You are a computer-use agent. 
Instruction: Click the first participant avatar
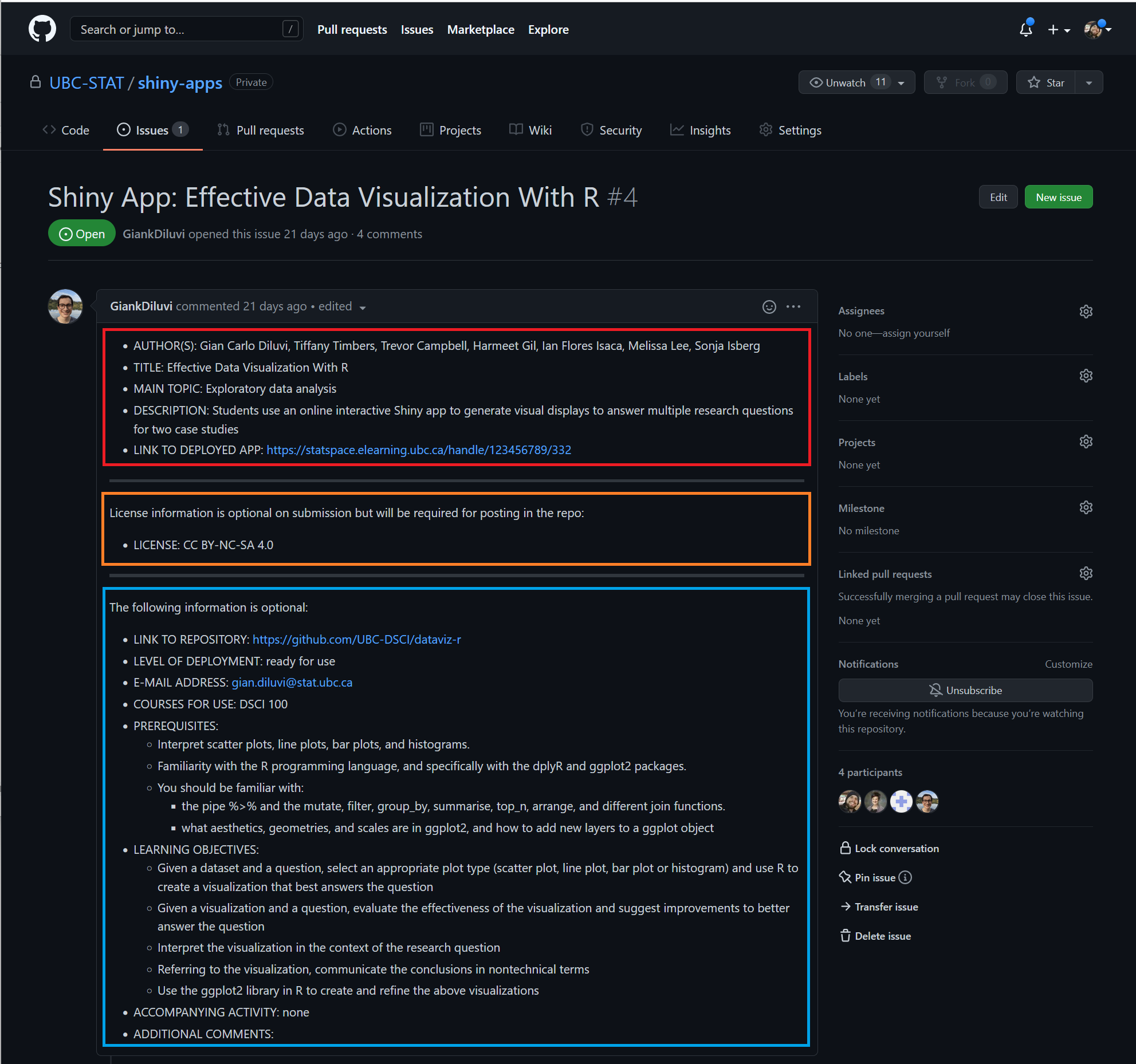tap(850, 801)
